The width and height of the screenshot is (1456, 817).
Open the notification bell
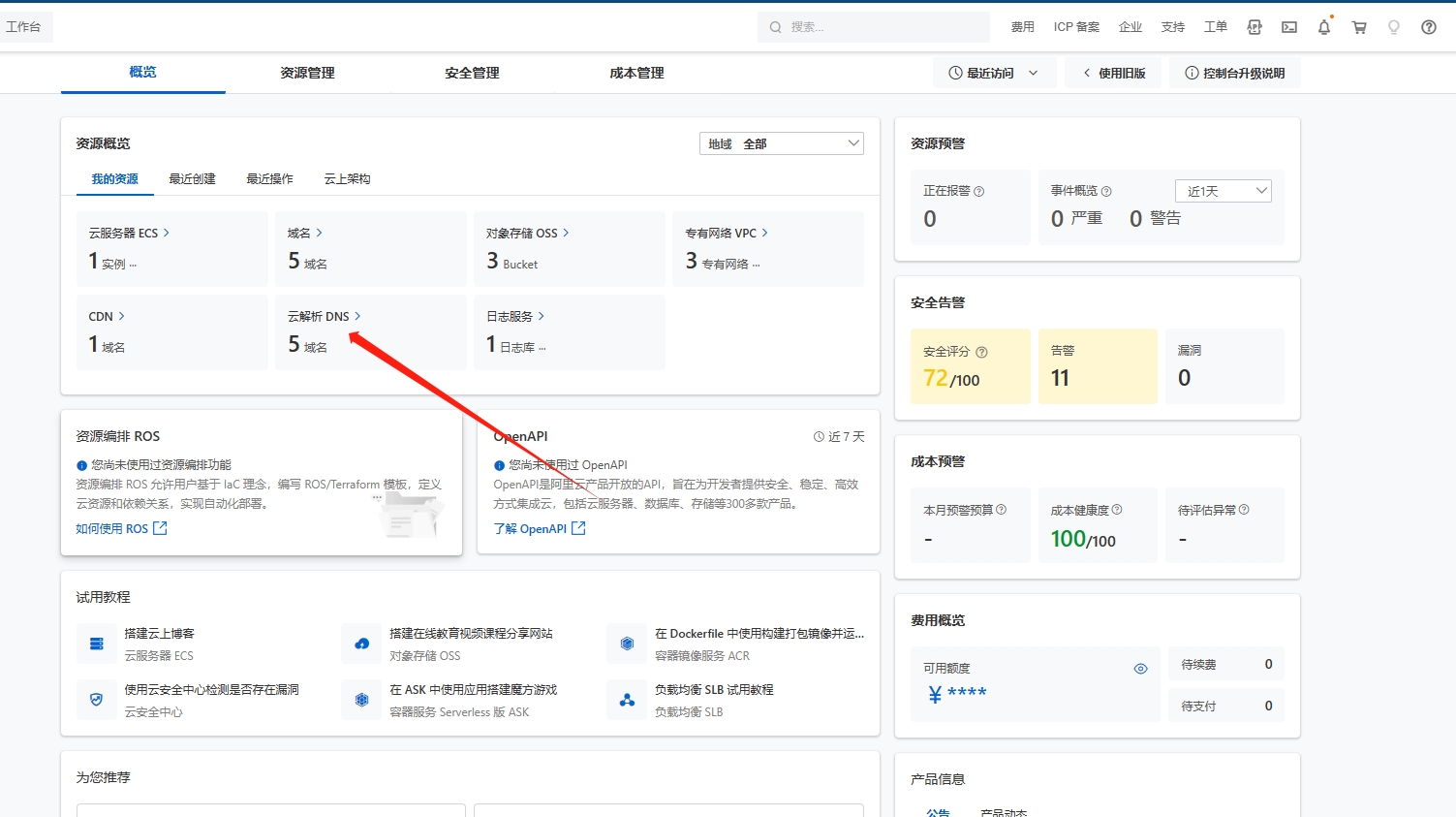point(1324,27)
